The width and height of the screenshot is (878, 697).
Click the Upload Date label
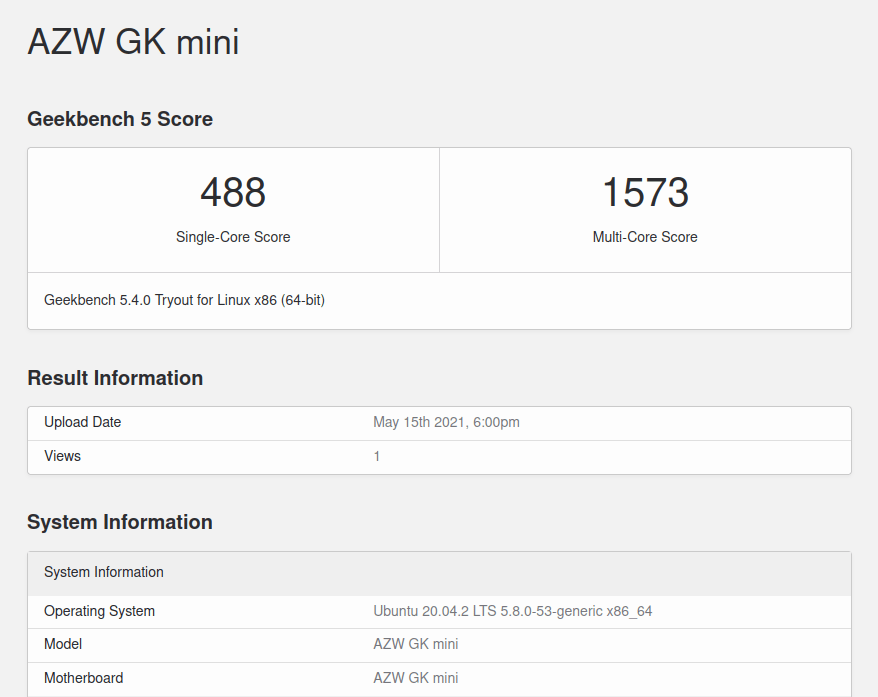[x=82, y=422]
